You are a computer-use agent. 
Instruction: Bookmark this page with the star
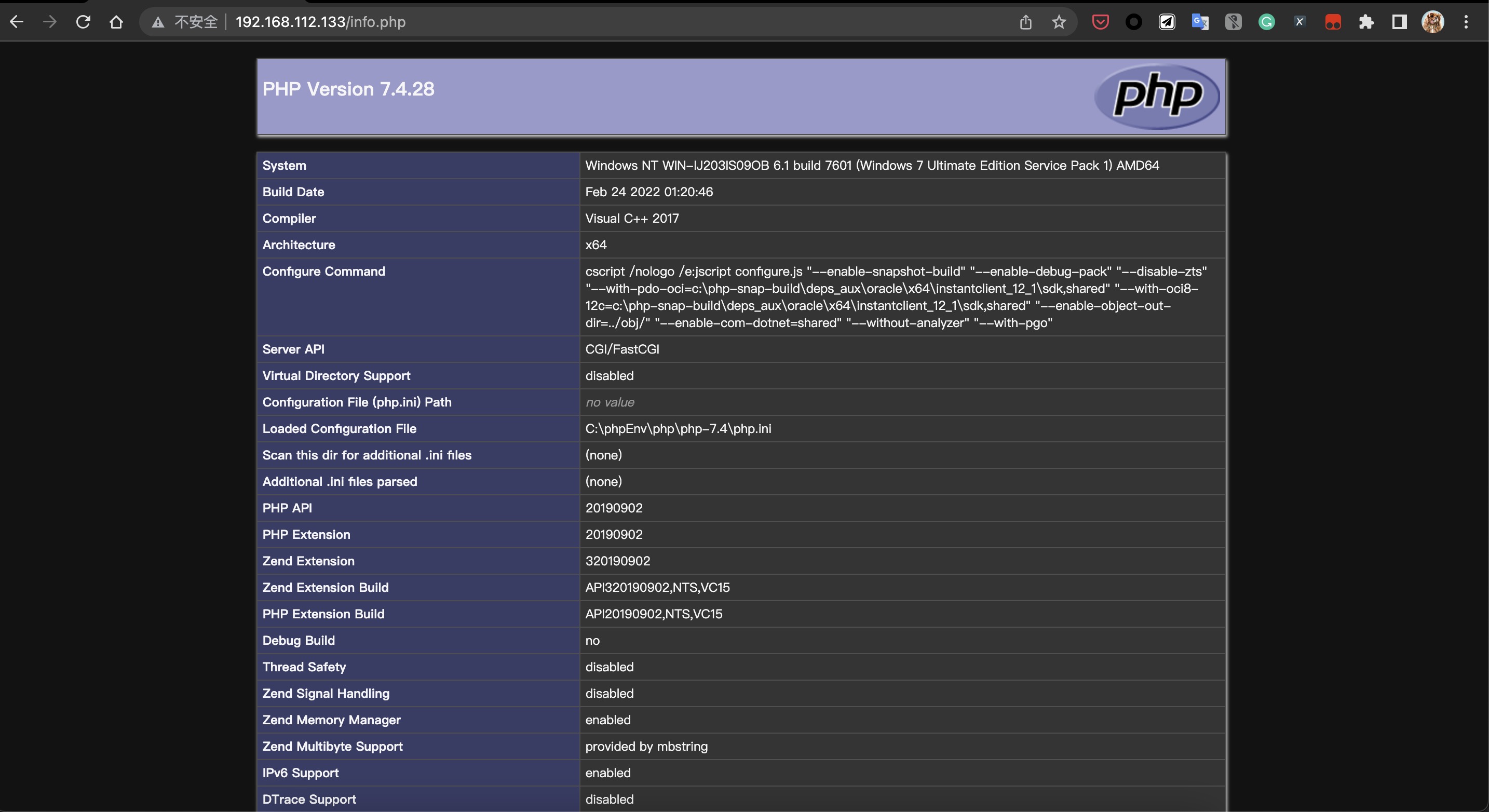pos(1059,22)
